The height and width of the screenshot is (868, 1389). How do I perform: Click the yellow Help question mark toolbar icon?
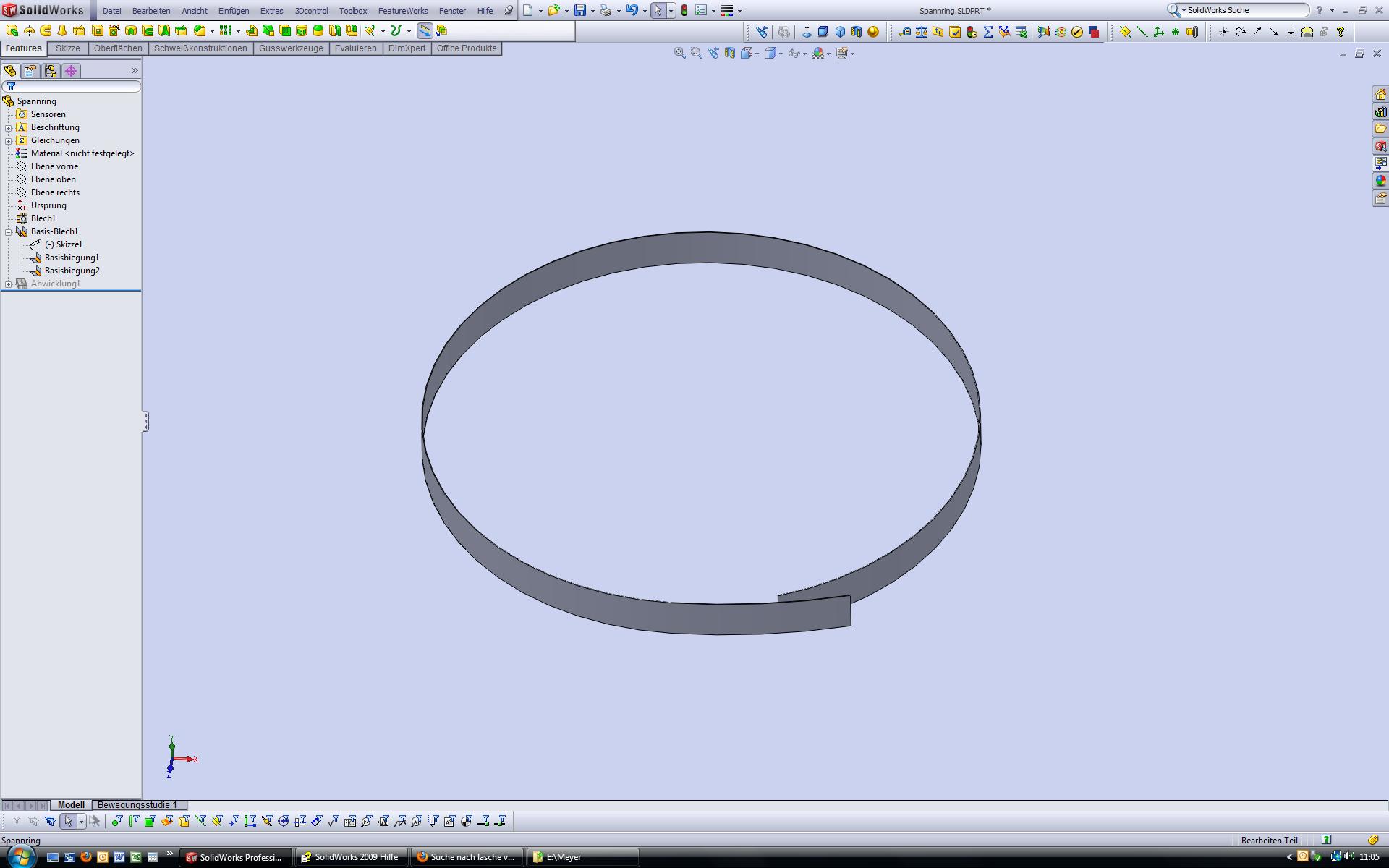tap(1341, 32)
